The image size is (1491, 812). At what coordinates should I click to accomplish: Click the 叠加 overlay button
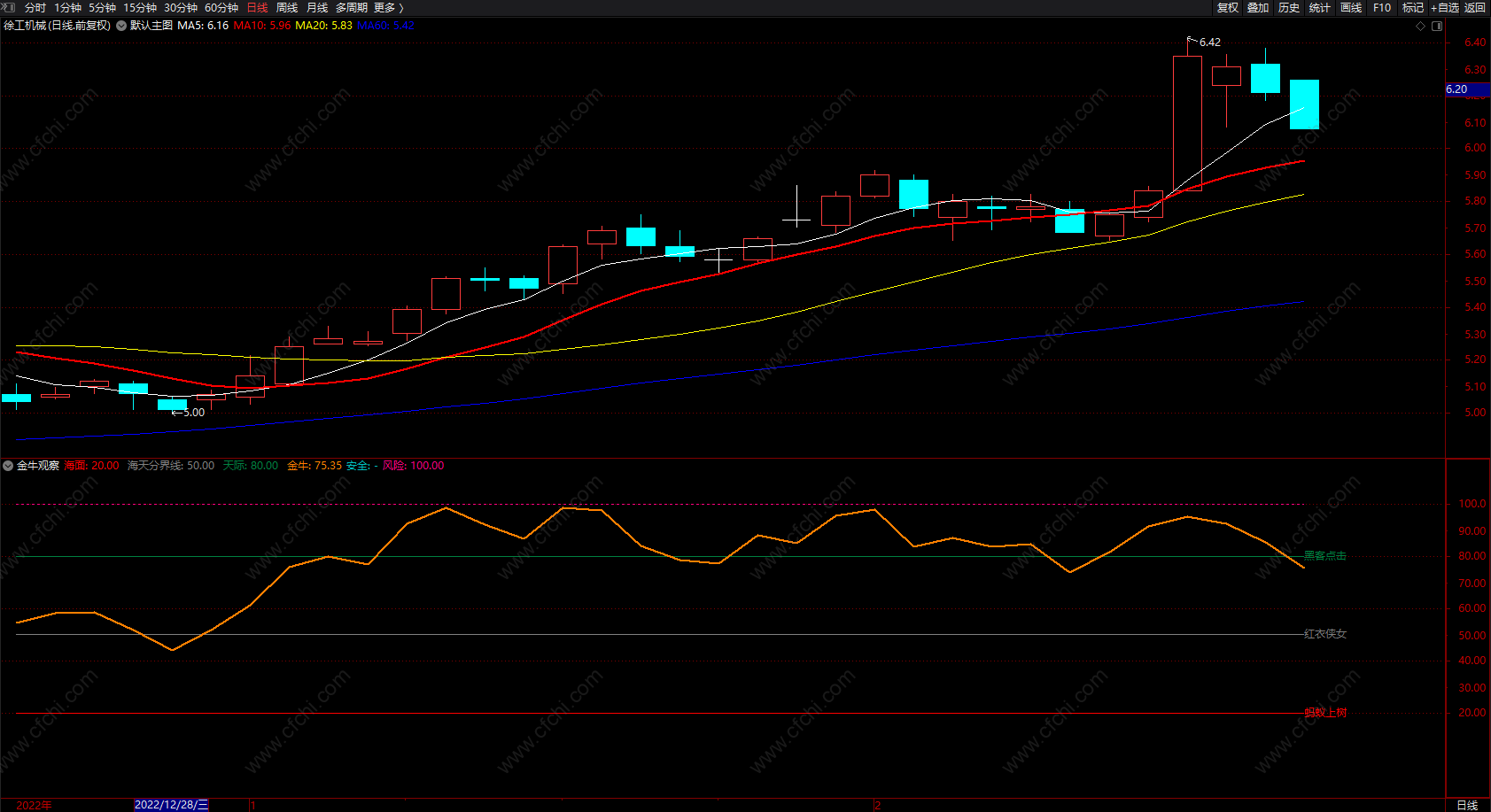1258,8
